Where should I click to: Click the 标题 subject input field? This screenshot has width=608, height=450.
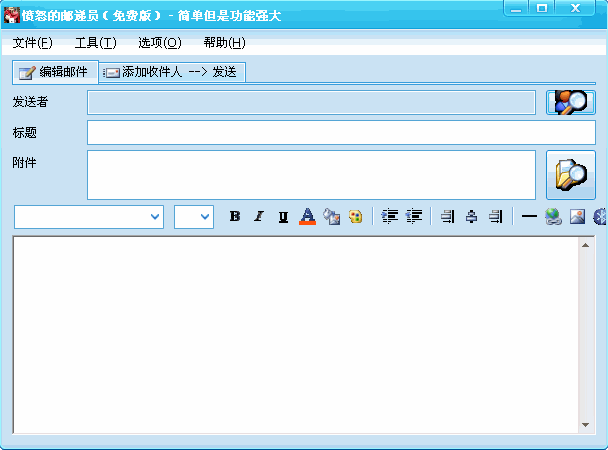pos(341,133)
